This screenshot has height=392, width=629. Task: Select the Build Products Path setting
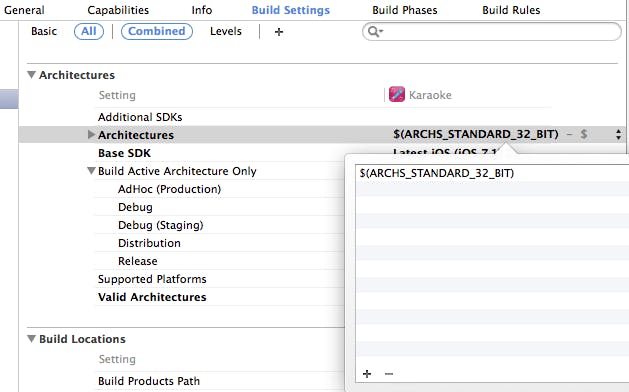(x=149, y=381)
